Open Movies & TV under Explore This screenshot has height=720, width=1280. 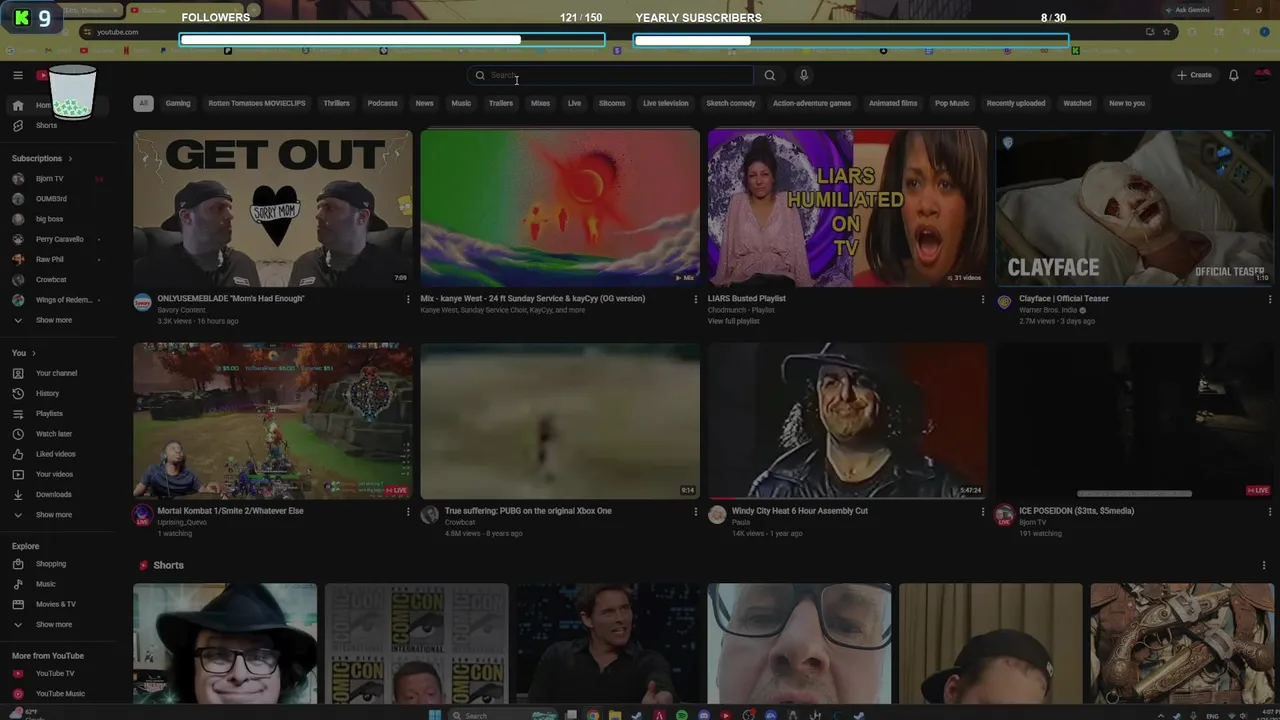(x=57, y=604)
